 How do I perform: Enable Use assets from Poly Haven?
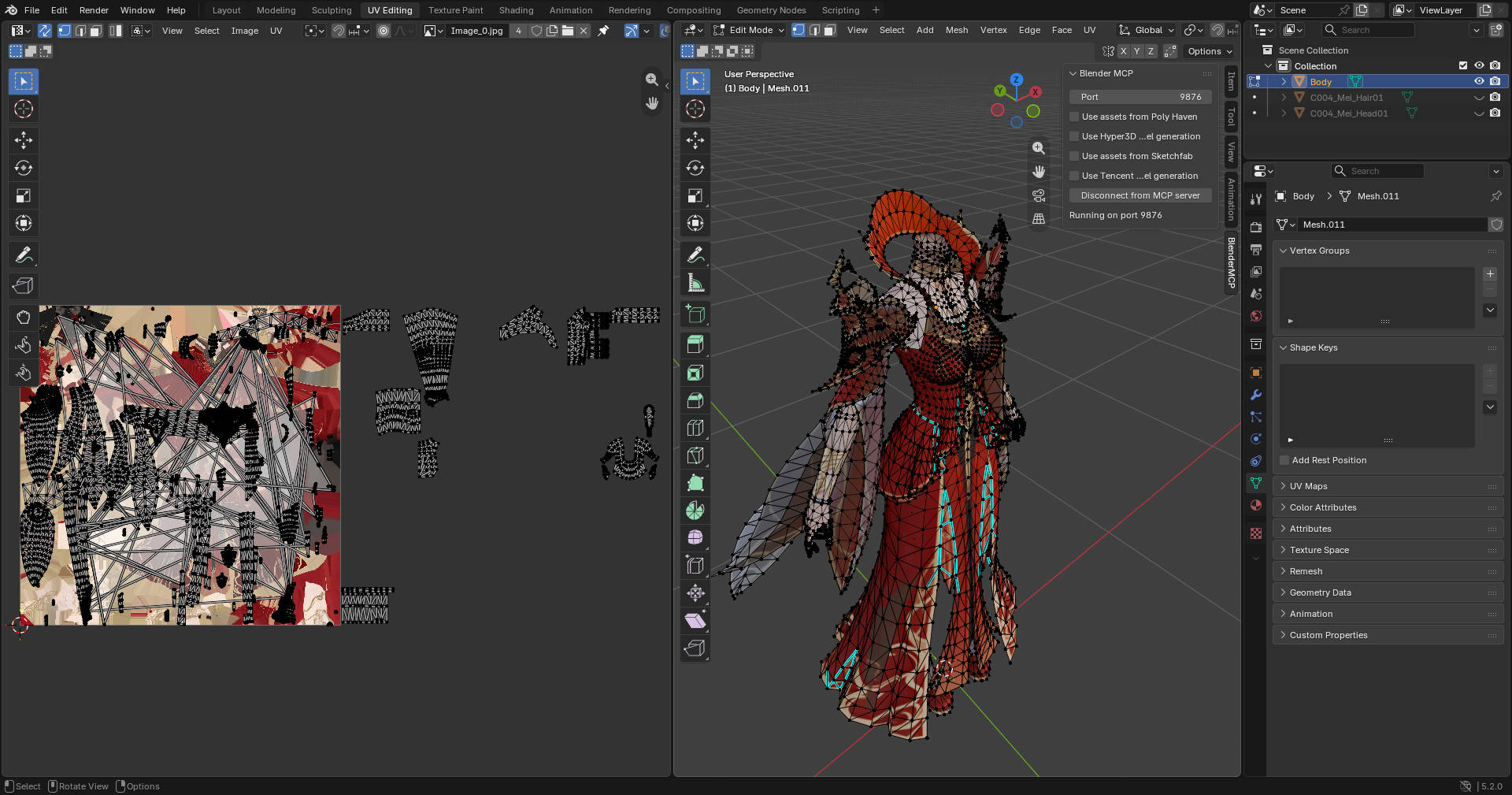[1074, 117]
